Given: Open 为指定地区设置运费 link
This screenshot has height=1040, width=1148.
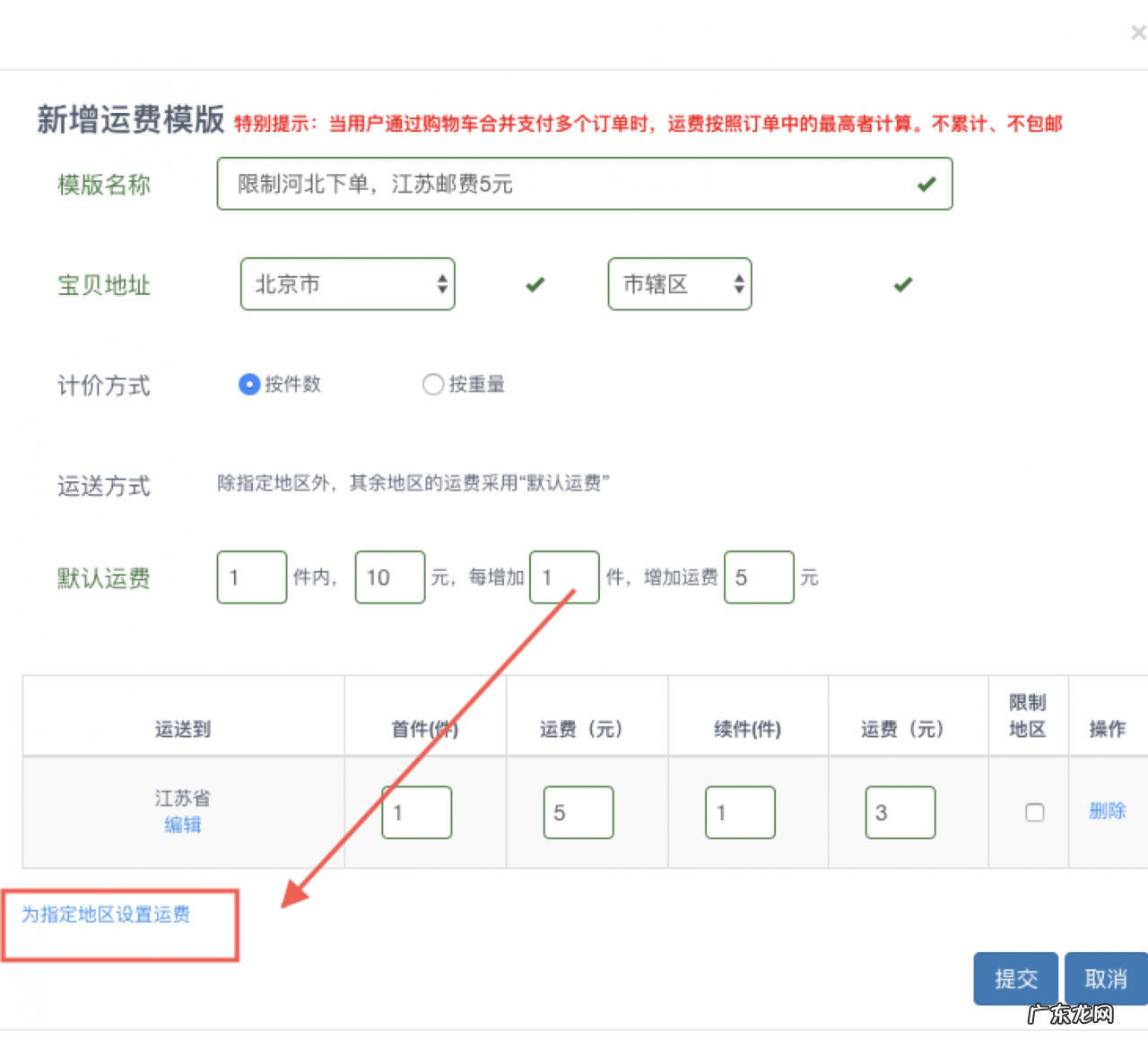Looking at the screenshot, I should tap(106, 914).
